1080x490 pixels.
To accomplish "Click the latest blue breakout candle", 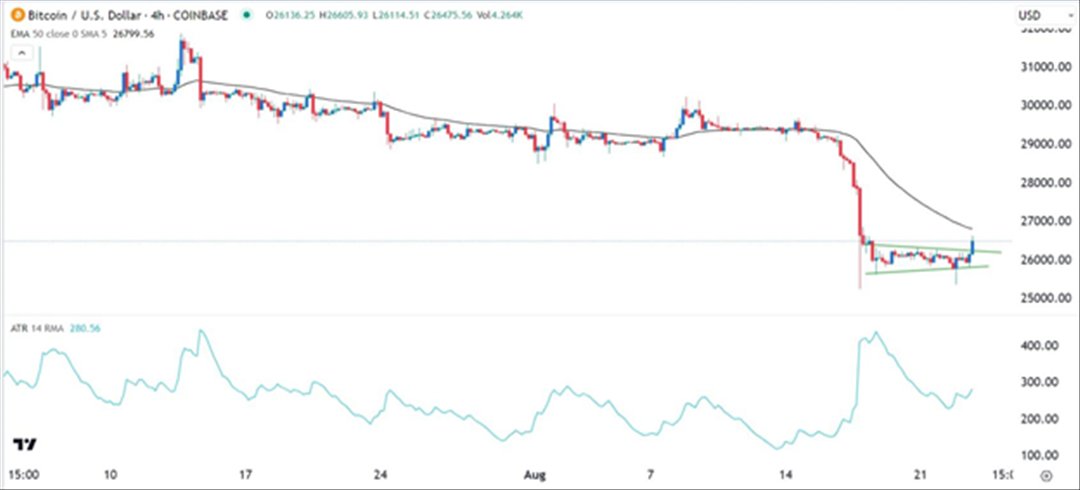I will pyautogui.click(x=973, y=247).
